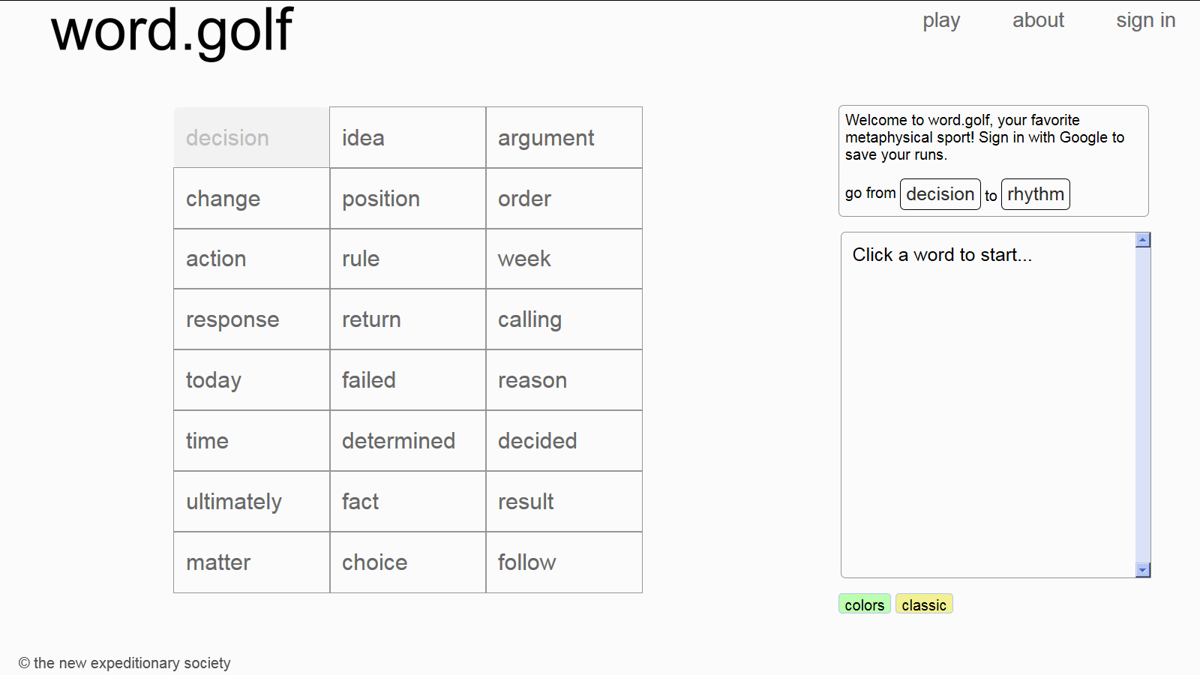Switch to "classic" mode
Image resolution: width=1200 pixels, height=675 pixels.
[x=923, y=603]
